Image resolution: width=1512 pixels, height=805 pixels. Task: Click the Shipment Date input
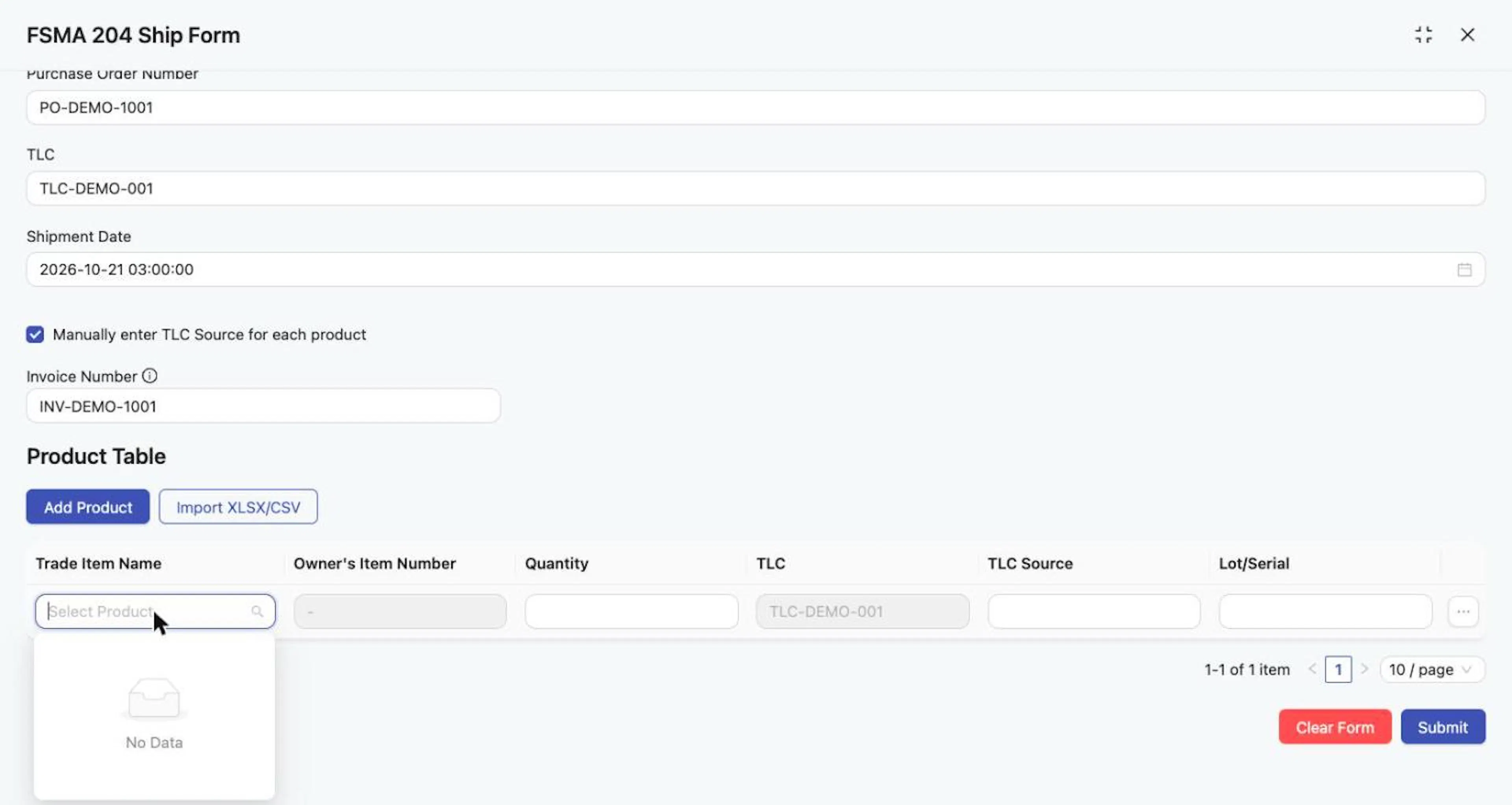pos(756,269)
